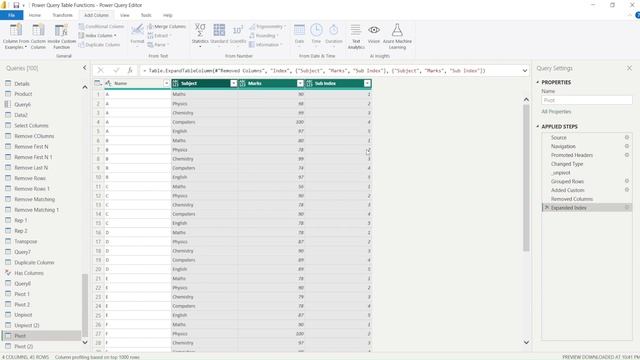Open Source step settings gear

627,138
